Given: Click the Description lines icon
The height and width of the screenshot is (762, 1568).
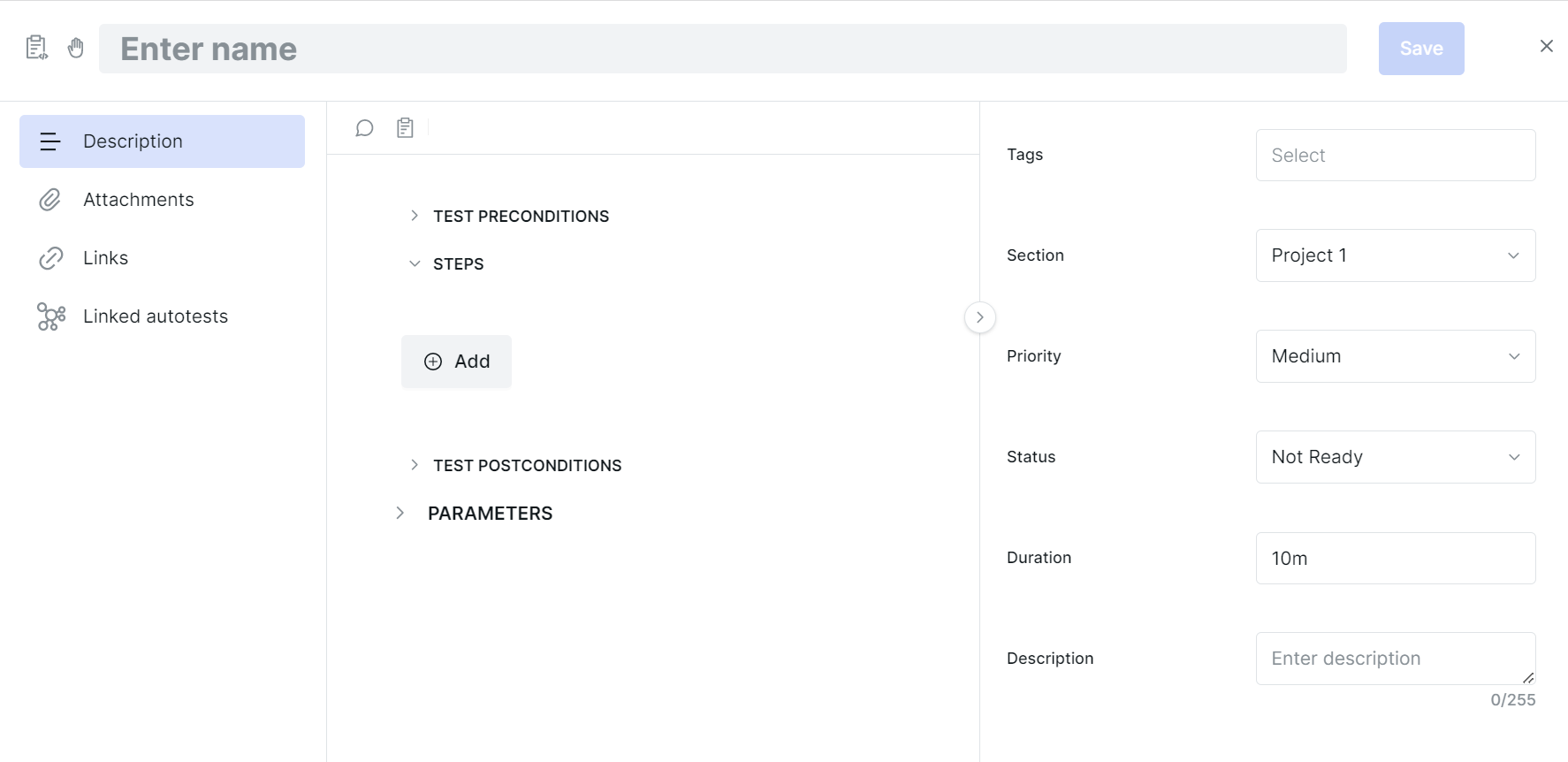Looking at the screenshot, I should click(50, 141).
